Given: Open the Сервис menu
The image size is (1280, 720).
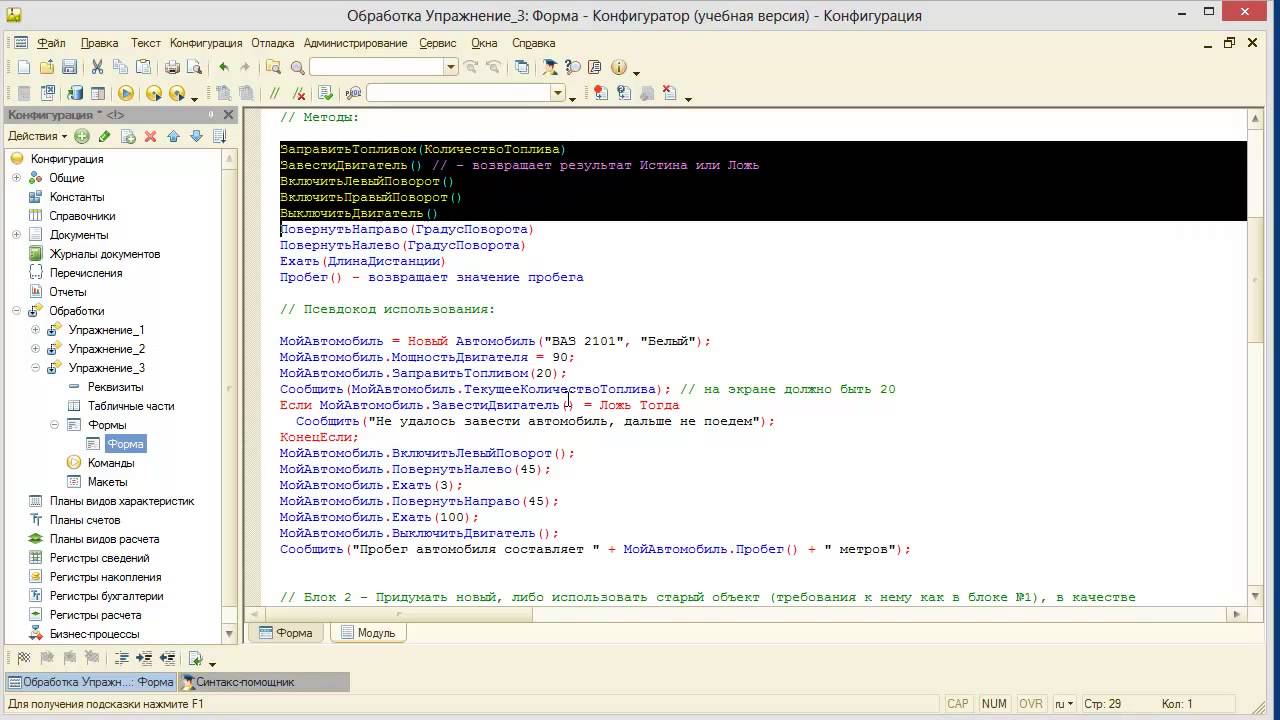Looking at the screenshot, I should click(437, 43).
